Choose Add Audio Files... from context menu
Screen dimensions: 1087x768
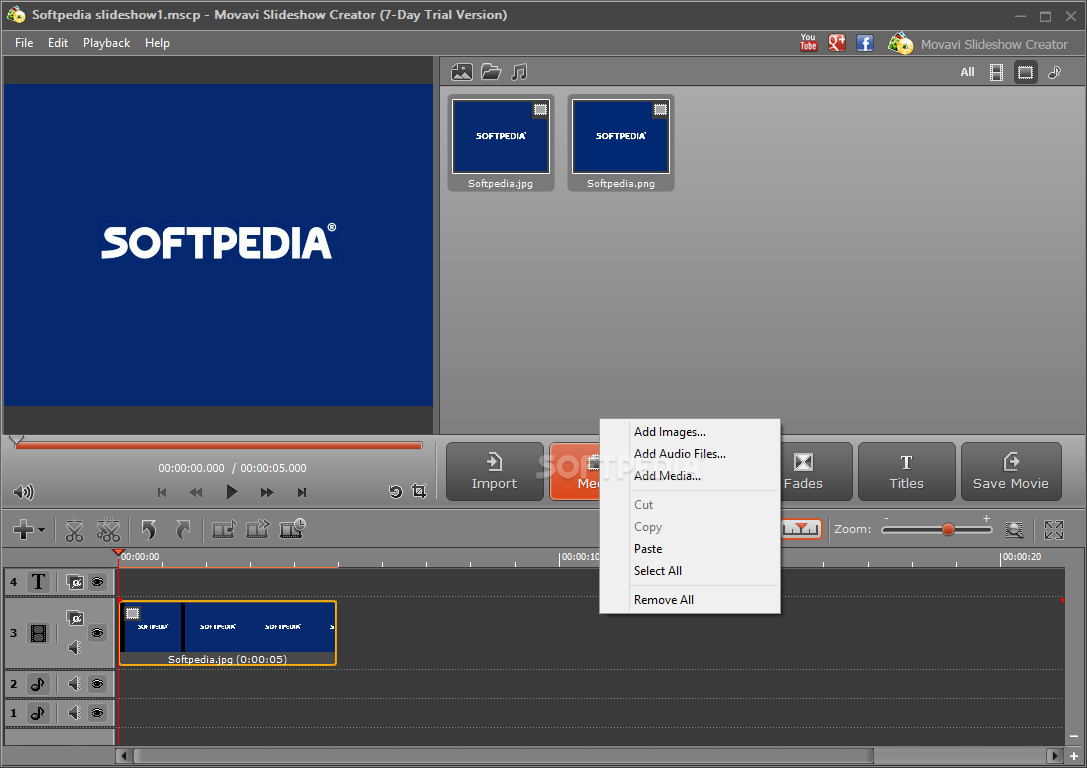(690, 454)
